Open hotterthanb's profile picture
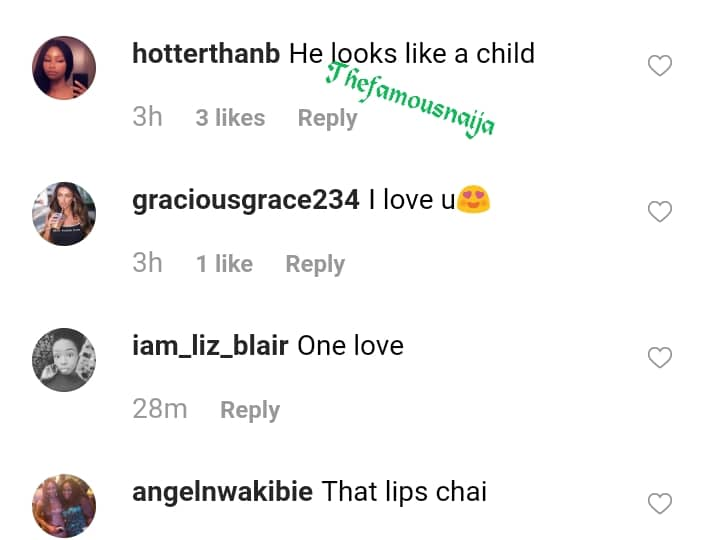This screenshot has width=702, height=540. [x=64, y=68]
